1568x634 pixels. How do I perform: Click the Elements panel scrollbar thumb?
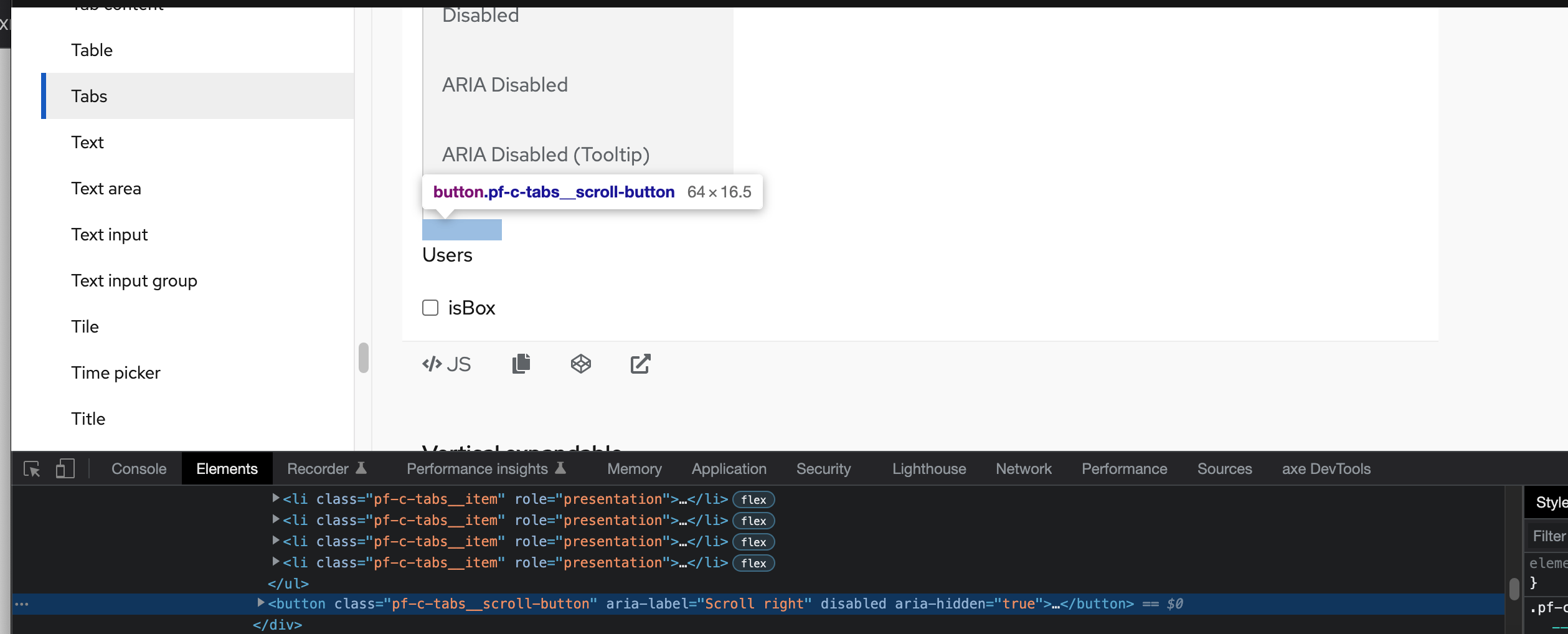pos(1514,589)
